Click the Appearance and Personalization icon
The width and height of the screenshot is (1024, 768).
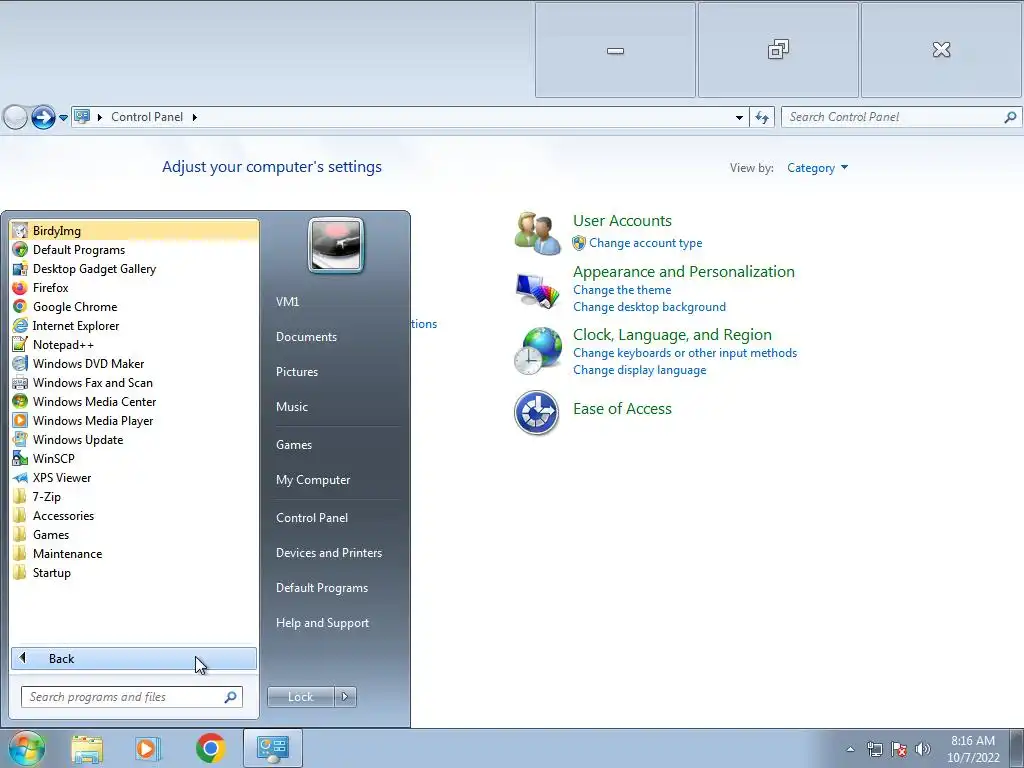point(537,291)
